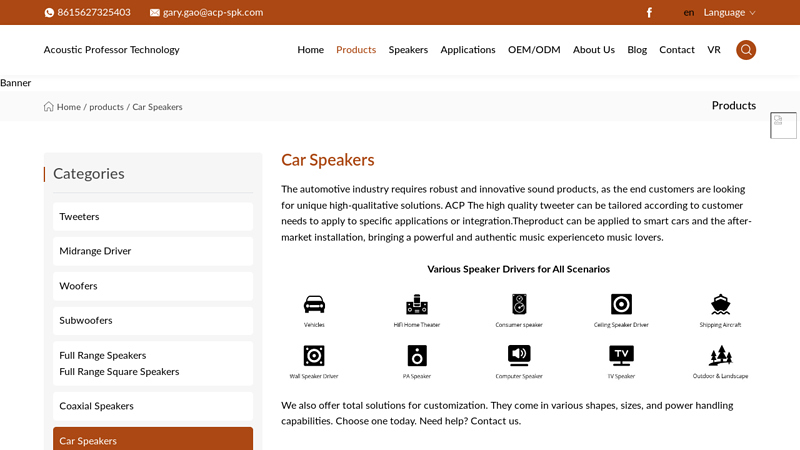Click the Consumer speaker icon
The width and height of the screenshot is (800, 450).
pos(519,304)
